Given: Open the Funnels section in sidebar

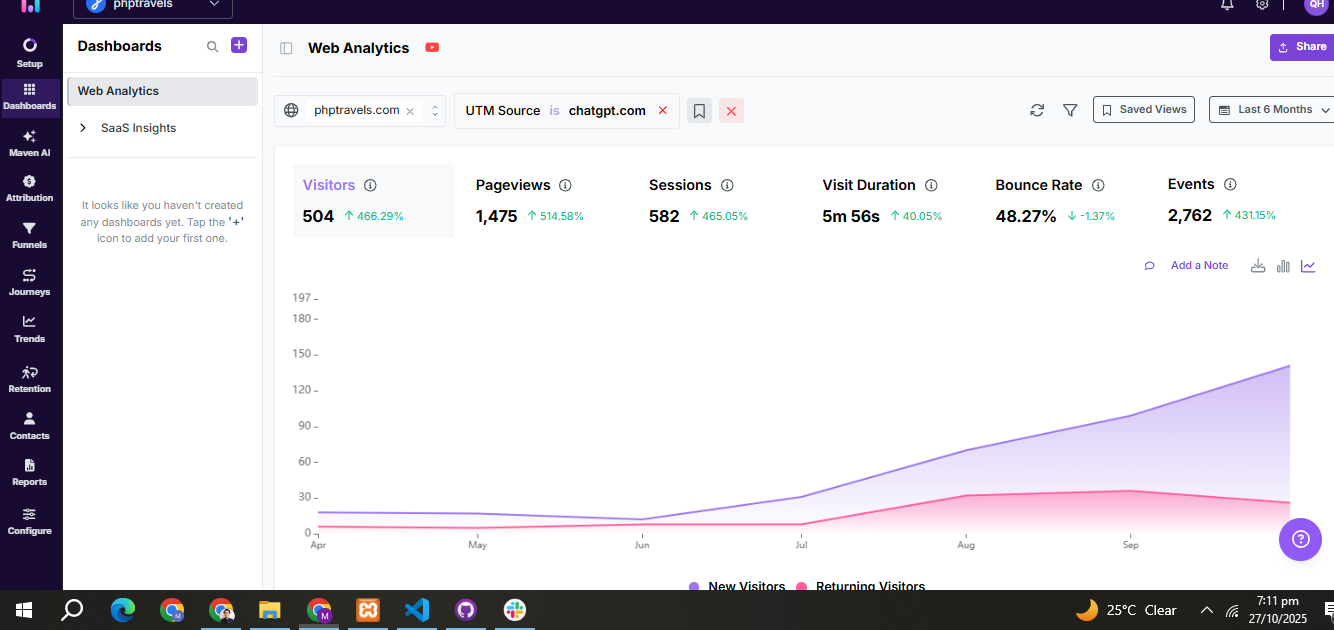Looking at the screenshot, I should 29,235.
